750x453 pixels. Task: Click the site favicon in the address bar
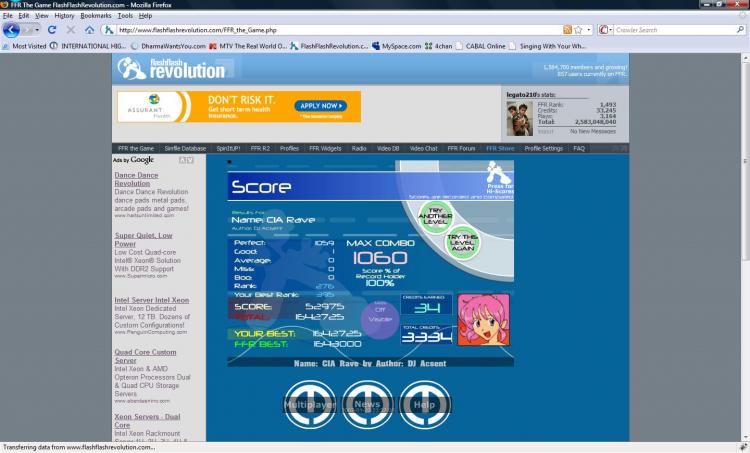pyautogui.click(x=109, y=30)
